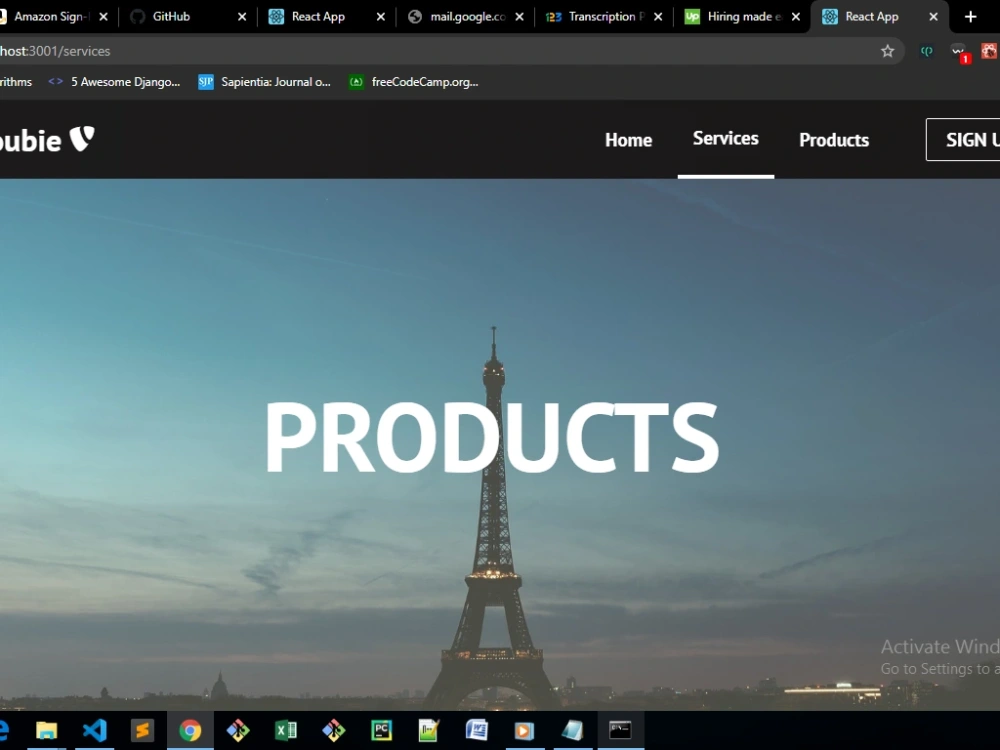
Task: Close the mail.google.com tab
Action: point(519,17)
